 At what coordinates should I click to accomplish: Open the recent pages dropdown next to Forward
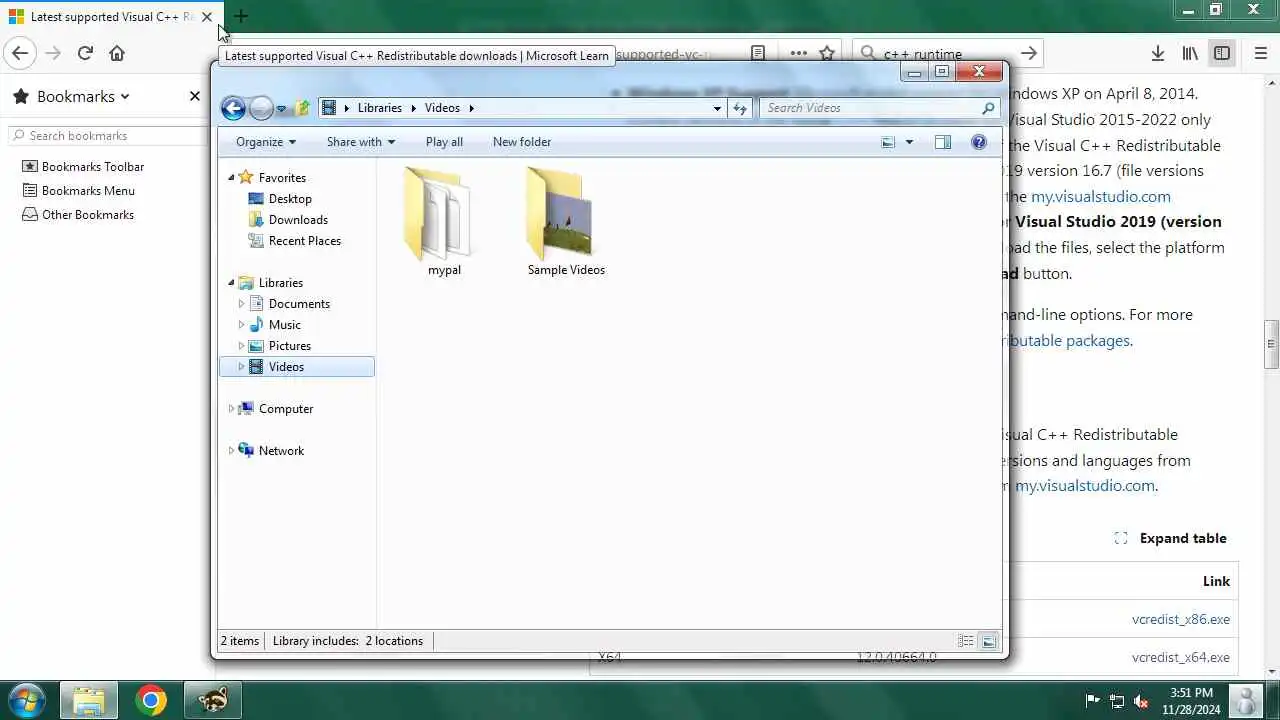[x=281, y=109]
